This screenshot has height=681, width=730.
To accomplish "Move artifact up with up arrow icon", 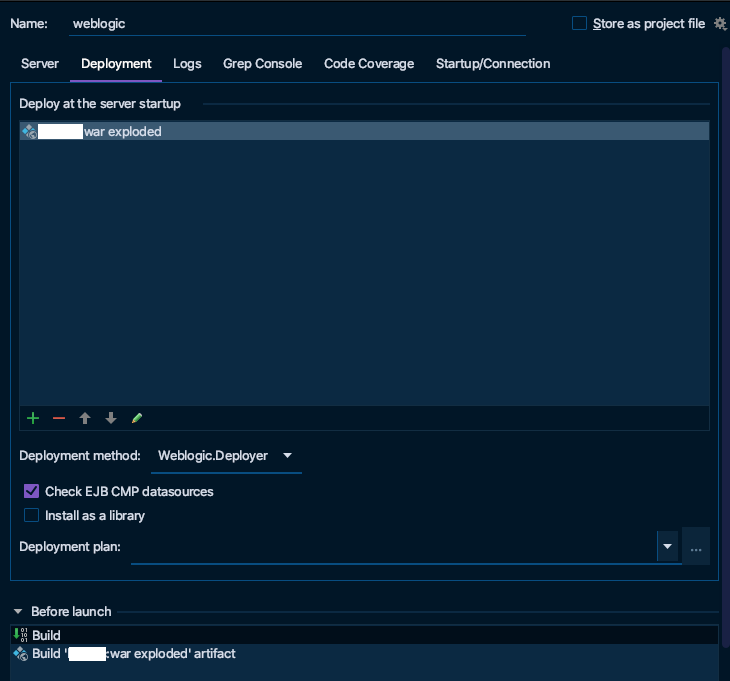I will [85, 418].
